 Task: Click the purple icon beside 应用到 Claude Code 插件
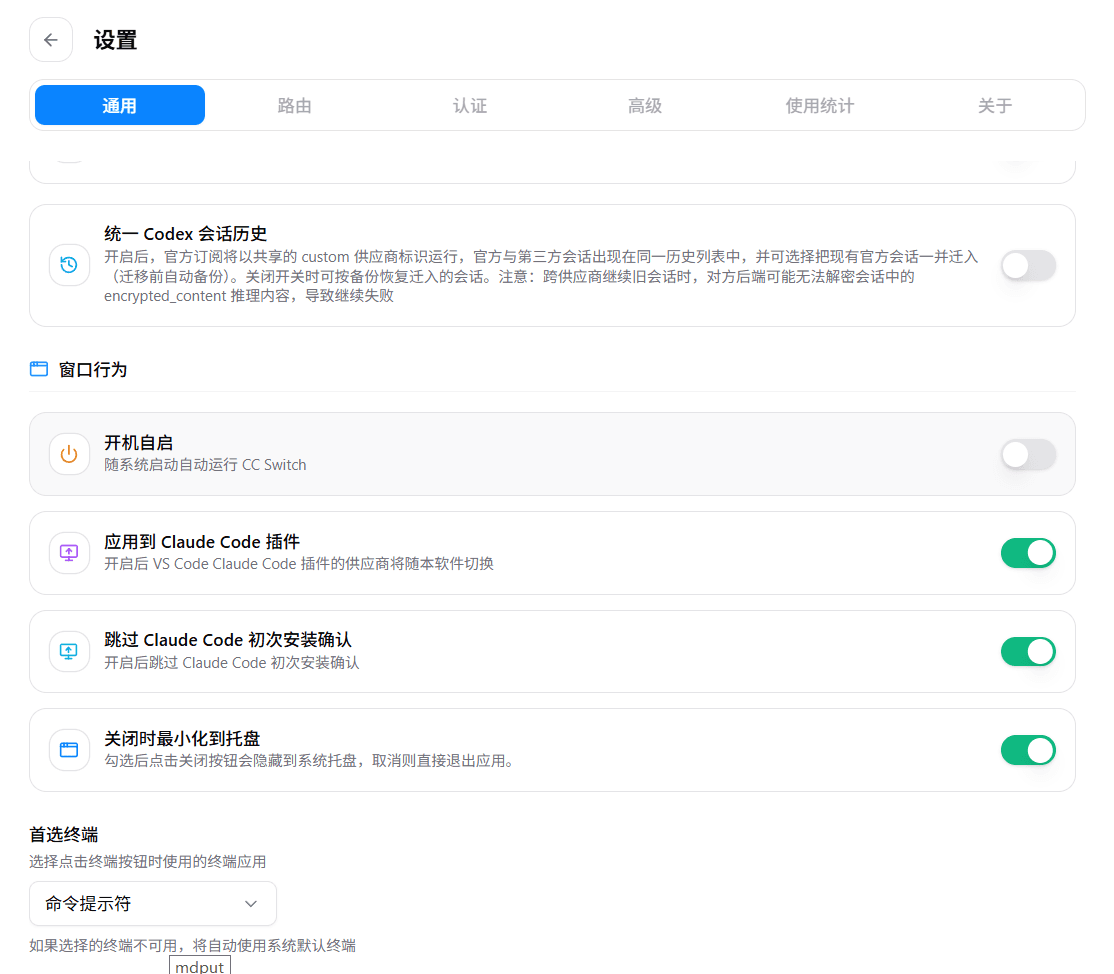pos(69,553)
